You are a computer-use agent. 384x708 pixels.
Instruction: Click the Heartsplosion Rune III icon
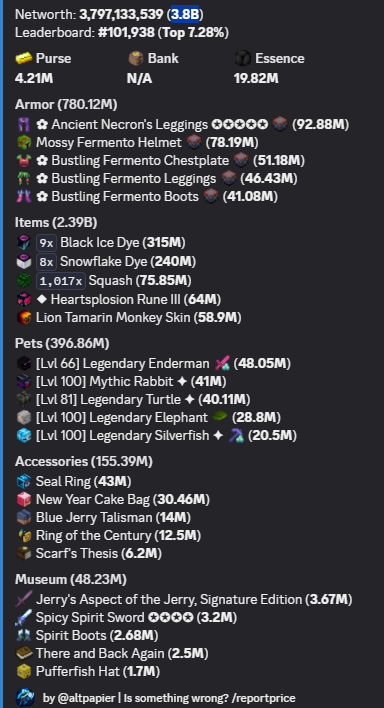pyautogui.click(x=23, y=299)
